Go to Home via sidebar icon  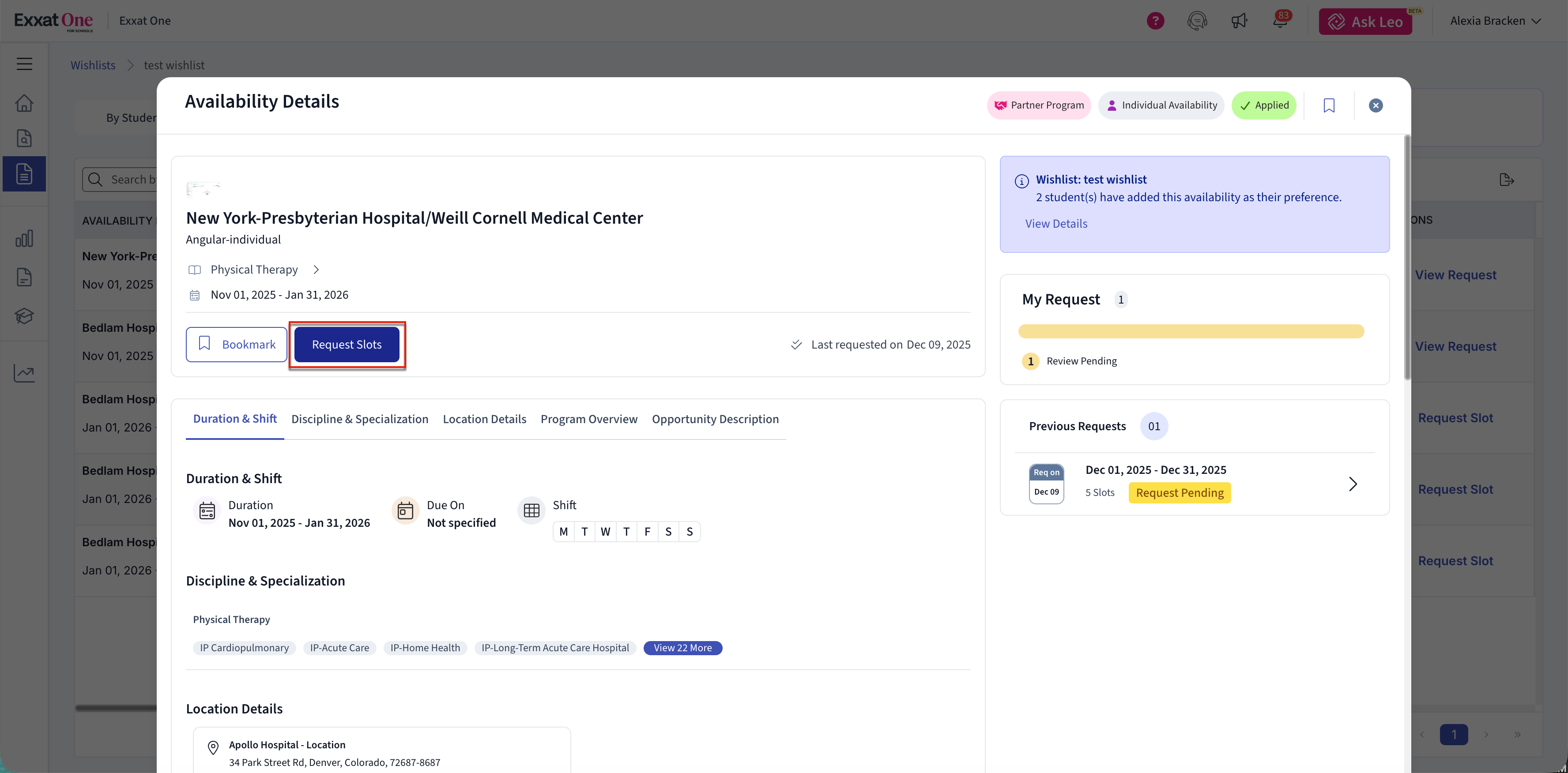[x=24, y=103]
